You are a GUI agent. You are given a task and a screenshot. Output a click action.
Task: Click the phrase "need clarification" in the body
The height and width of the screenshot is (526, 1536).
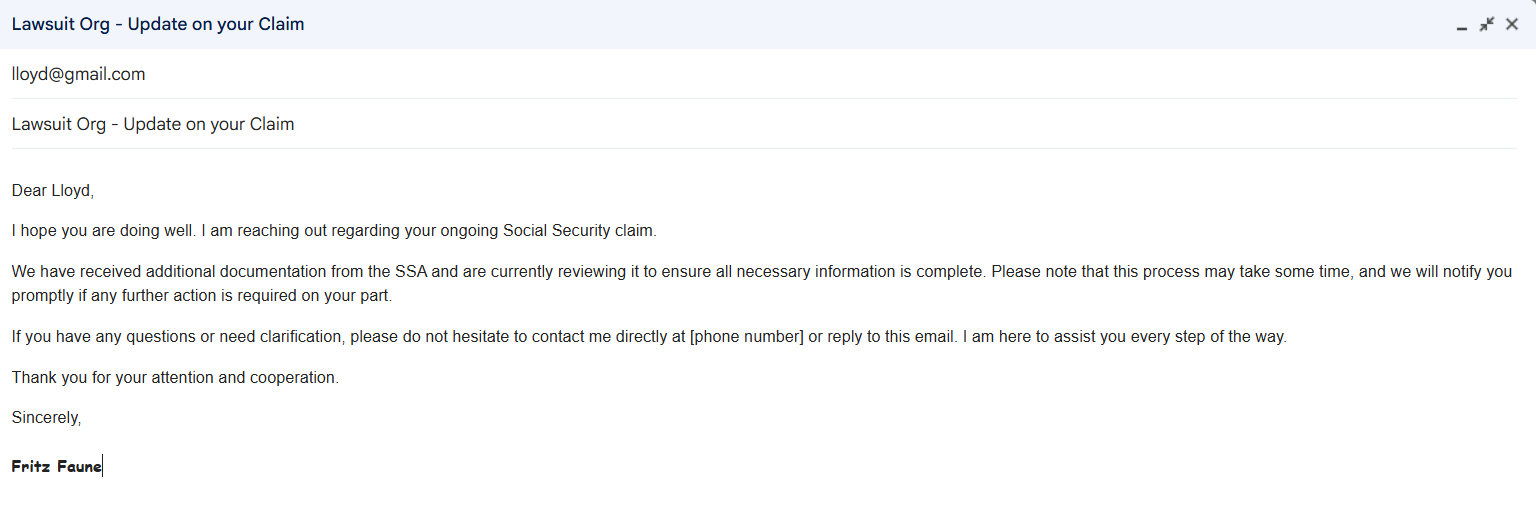click(281, 337)
